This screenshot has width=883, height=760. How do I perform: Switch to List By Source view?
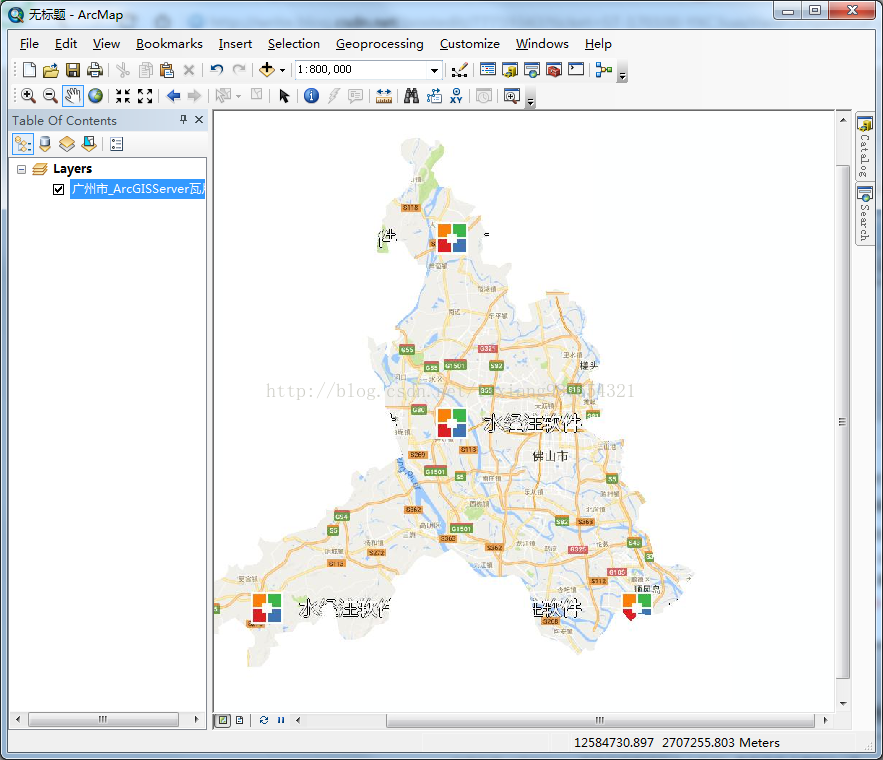45,144
